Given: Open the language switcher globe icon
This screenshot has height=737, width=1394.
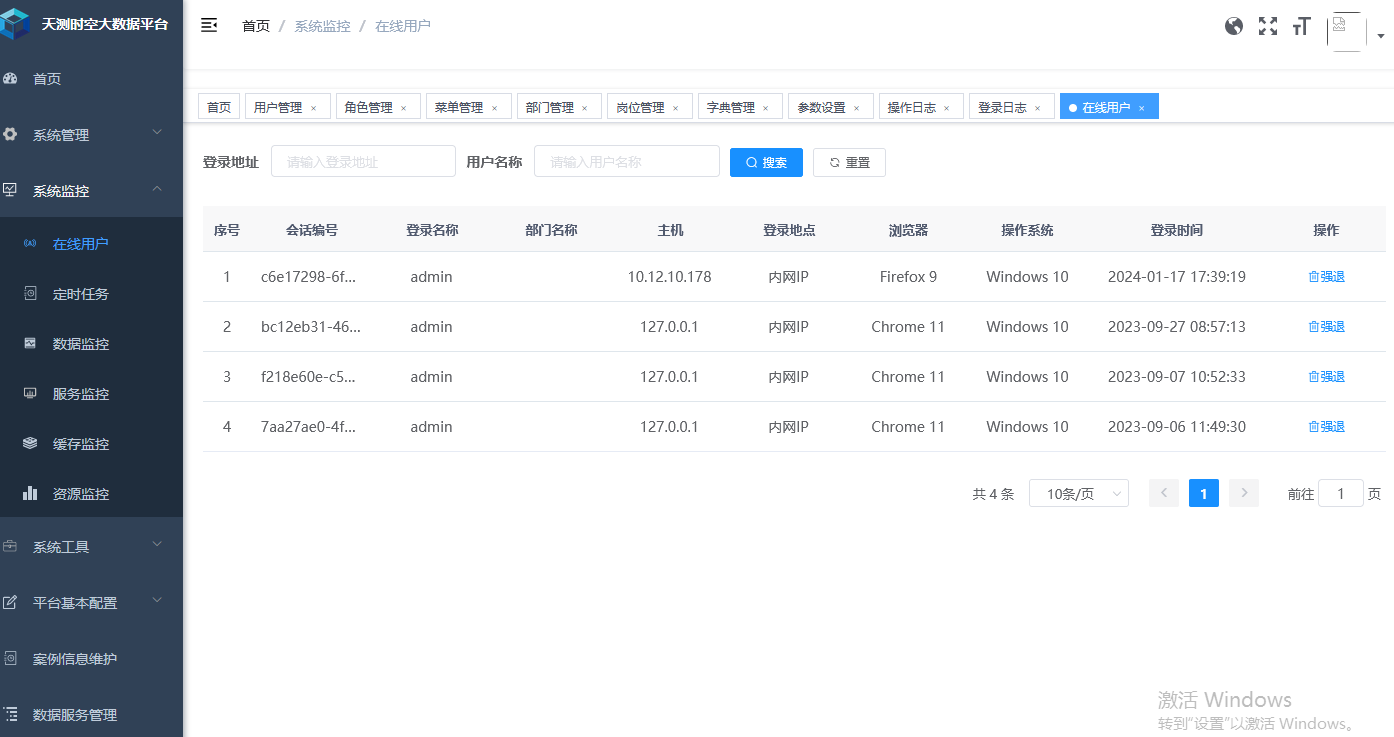Looking at the screenshot, I should click(x=1233, y=26).
